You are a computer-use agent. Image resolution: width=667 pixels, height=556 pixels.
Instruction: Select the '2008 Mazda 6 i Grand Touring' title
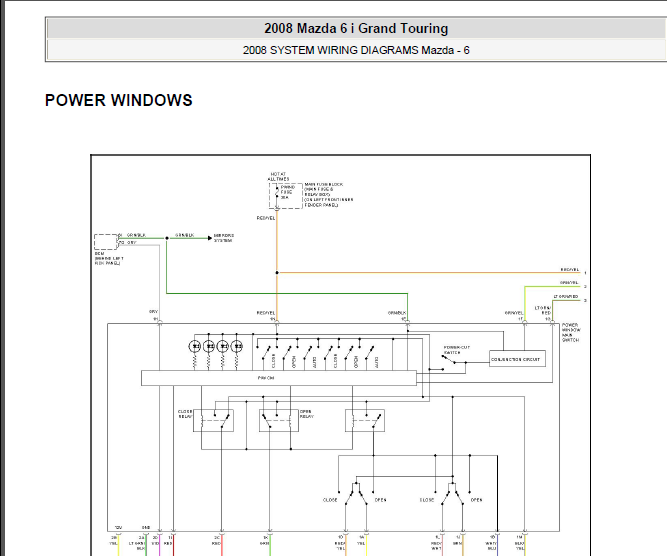pos(356,29)
